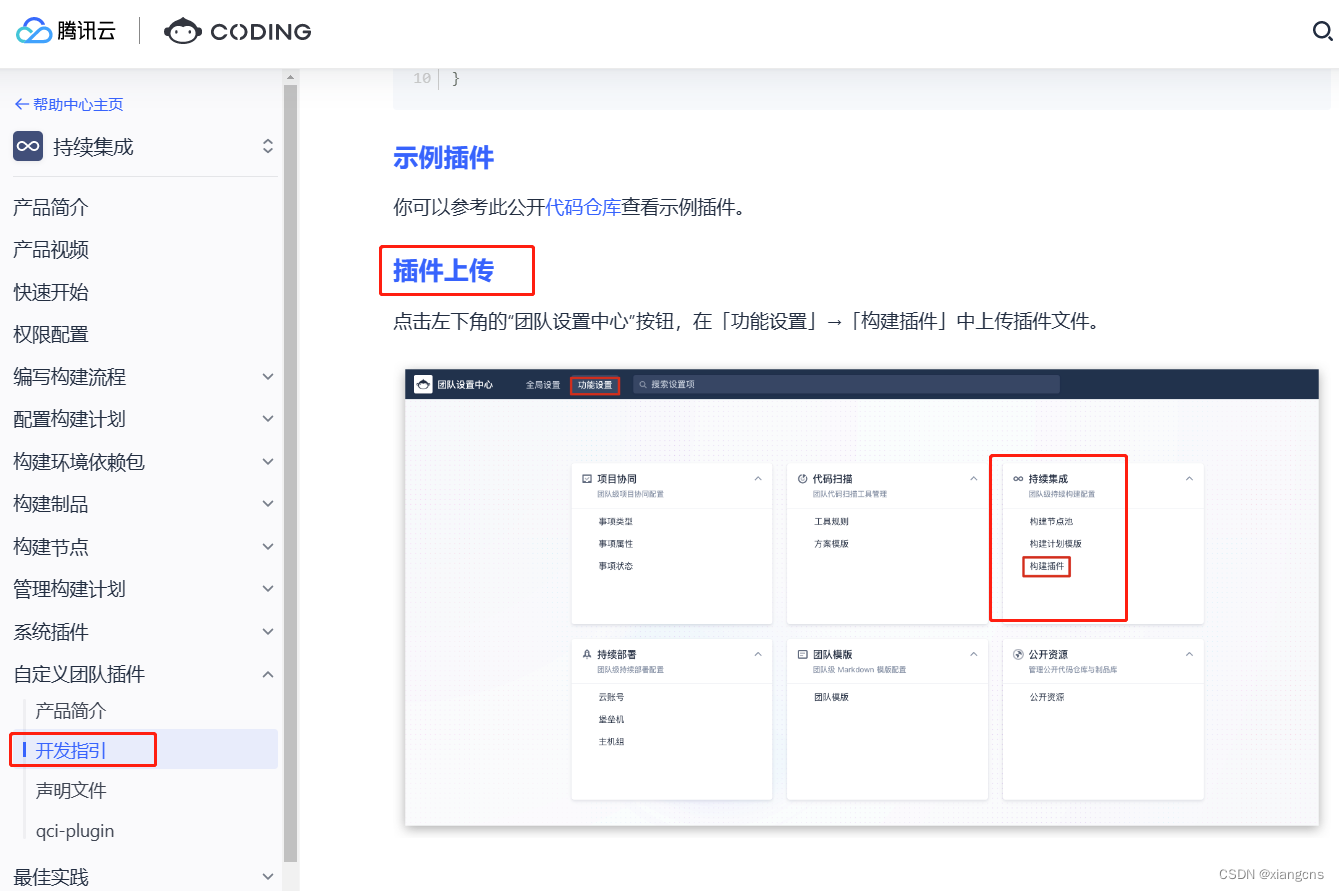Click the 代码扫描 card icon

(x=803, y=479)
